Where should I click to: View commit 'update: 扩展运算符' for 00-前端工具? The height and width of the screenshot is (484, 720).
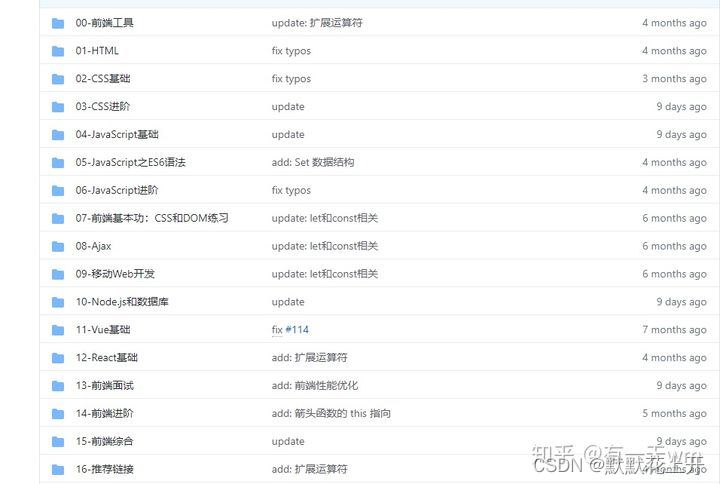click(x=317, y=23)
